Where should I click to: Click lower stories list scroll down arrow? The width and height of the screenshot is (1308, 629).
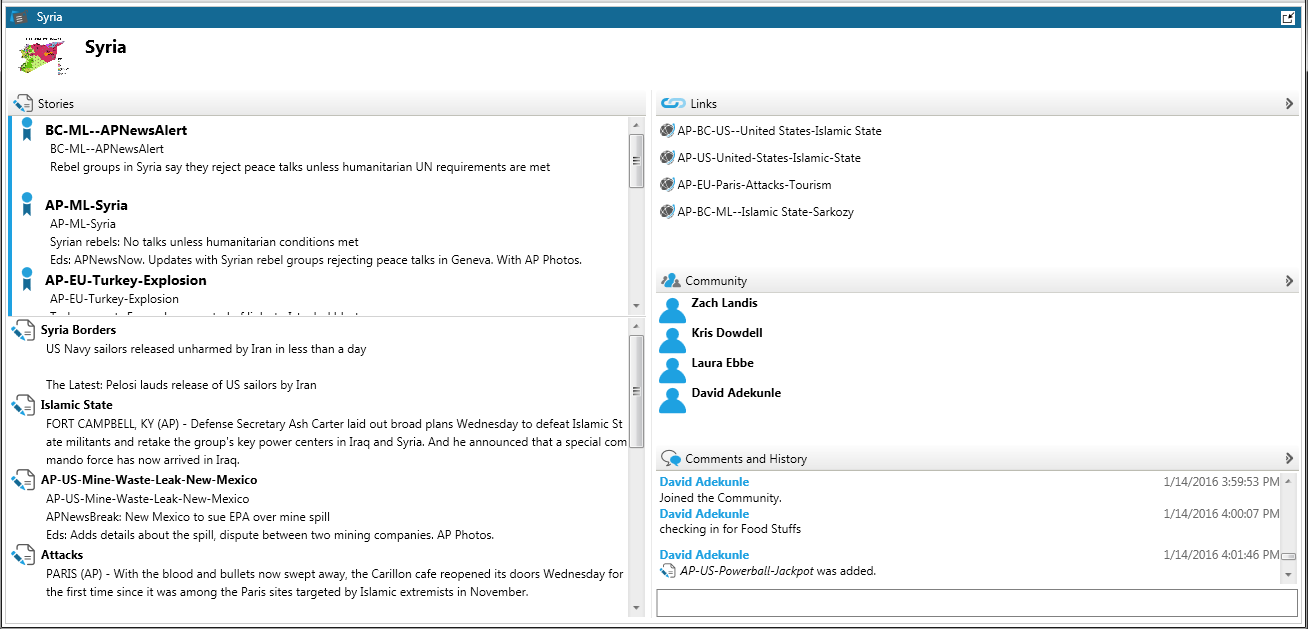[636, 607]
